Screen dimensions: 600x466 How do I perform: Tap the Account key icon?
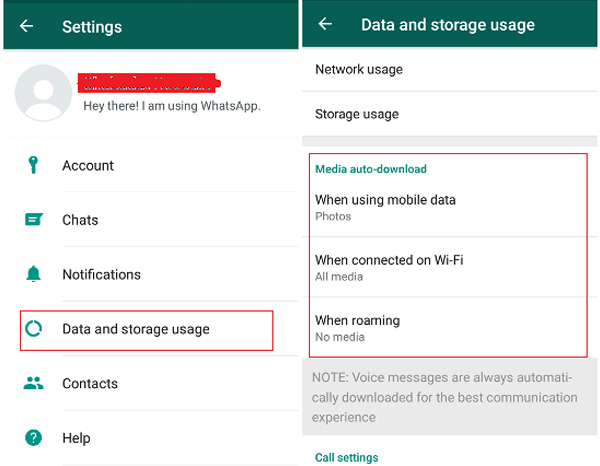click(33, 165)
